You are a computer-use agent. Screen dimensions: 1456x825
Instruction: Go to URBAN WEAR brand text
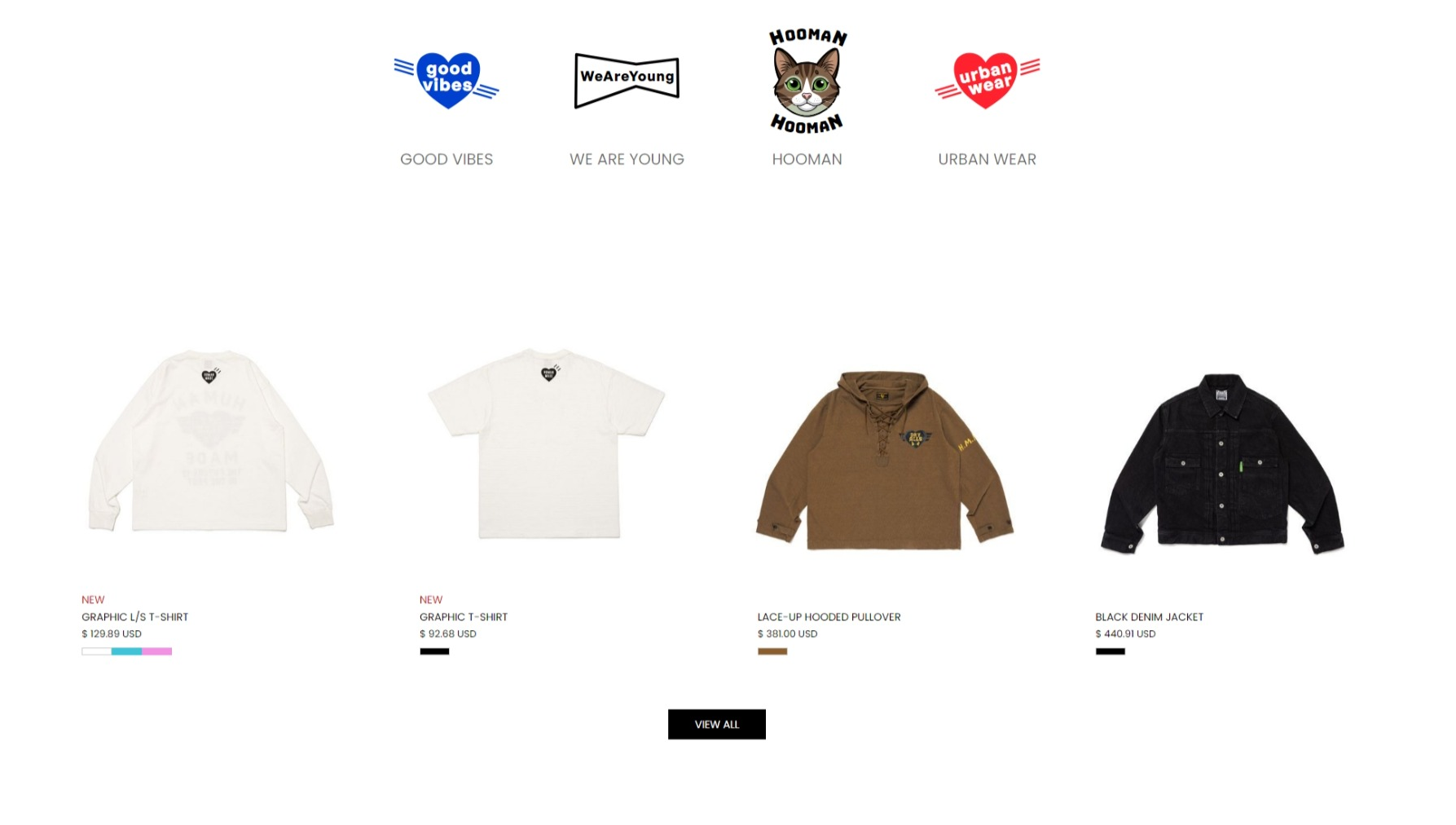pyautogui.click(x=987, y=159)
